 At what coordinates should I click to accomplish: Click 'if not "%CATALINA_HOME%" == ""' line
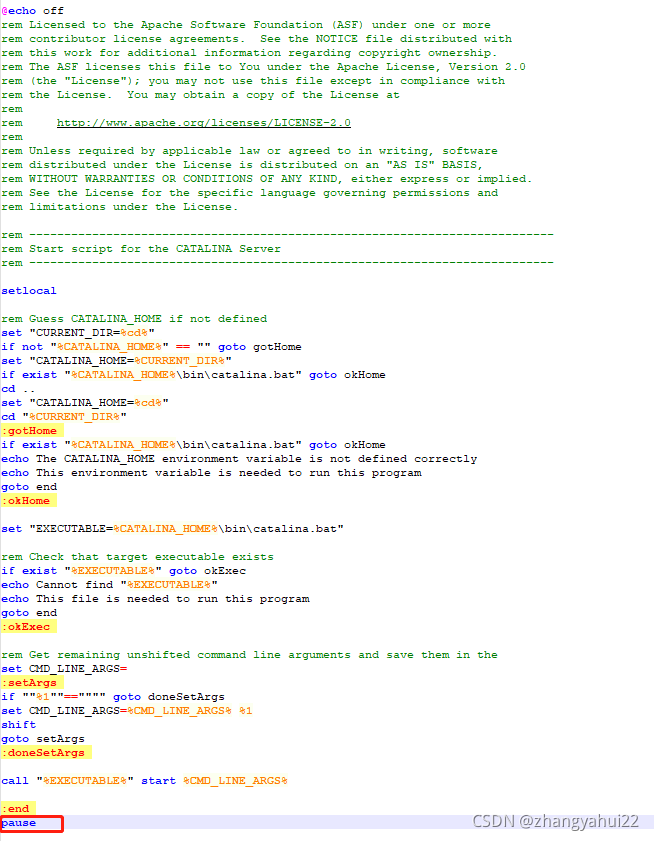point(151,347)
